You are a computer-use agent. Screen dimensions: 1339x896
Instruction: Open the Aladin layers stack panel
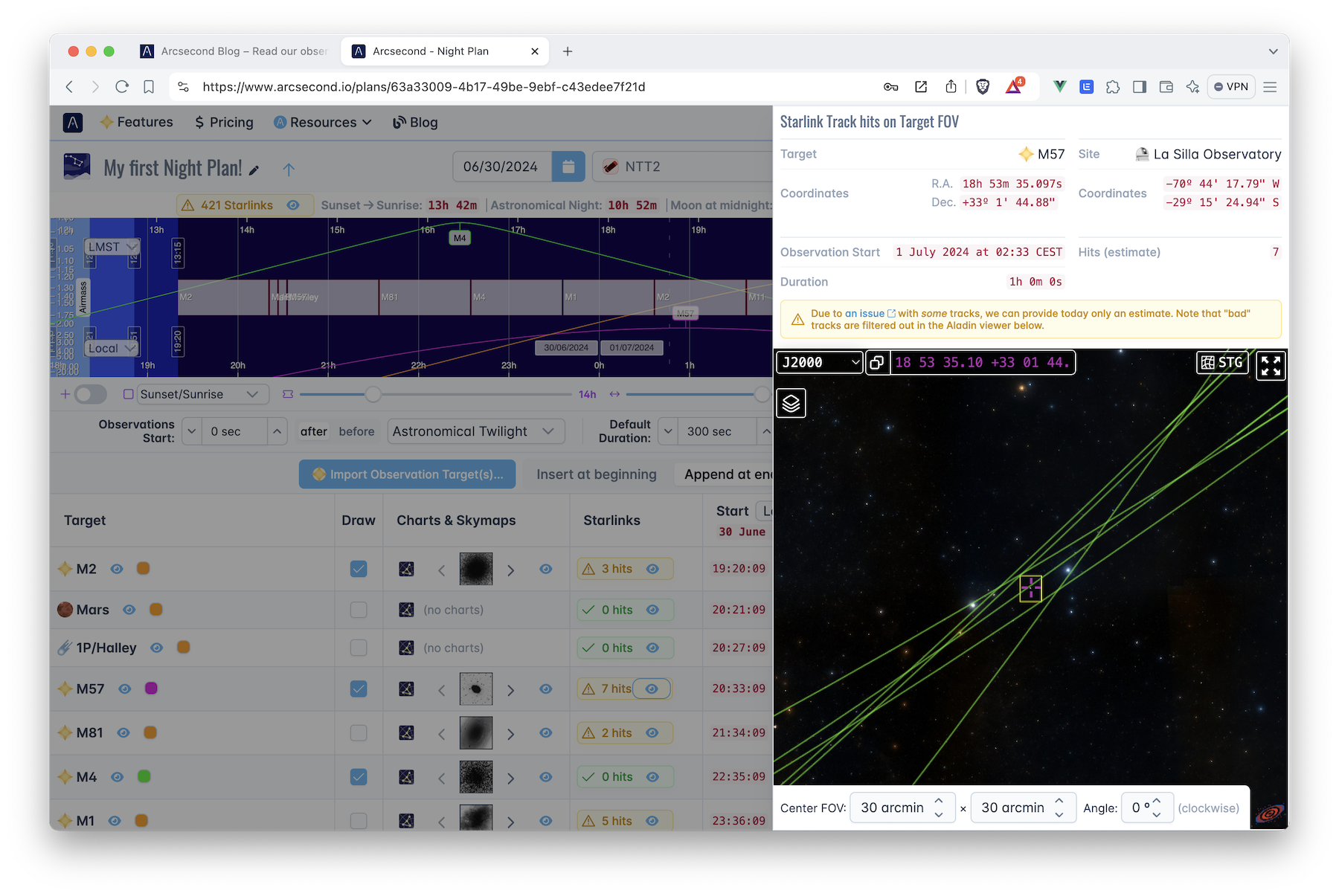pyautogui.click(x=791, y=403)
